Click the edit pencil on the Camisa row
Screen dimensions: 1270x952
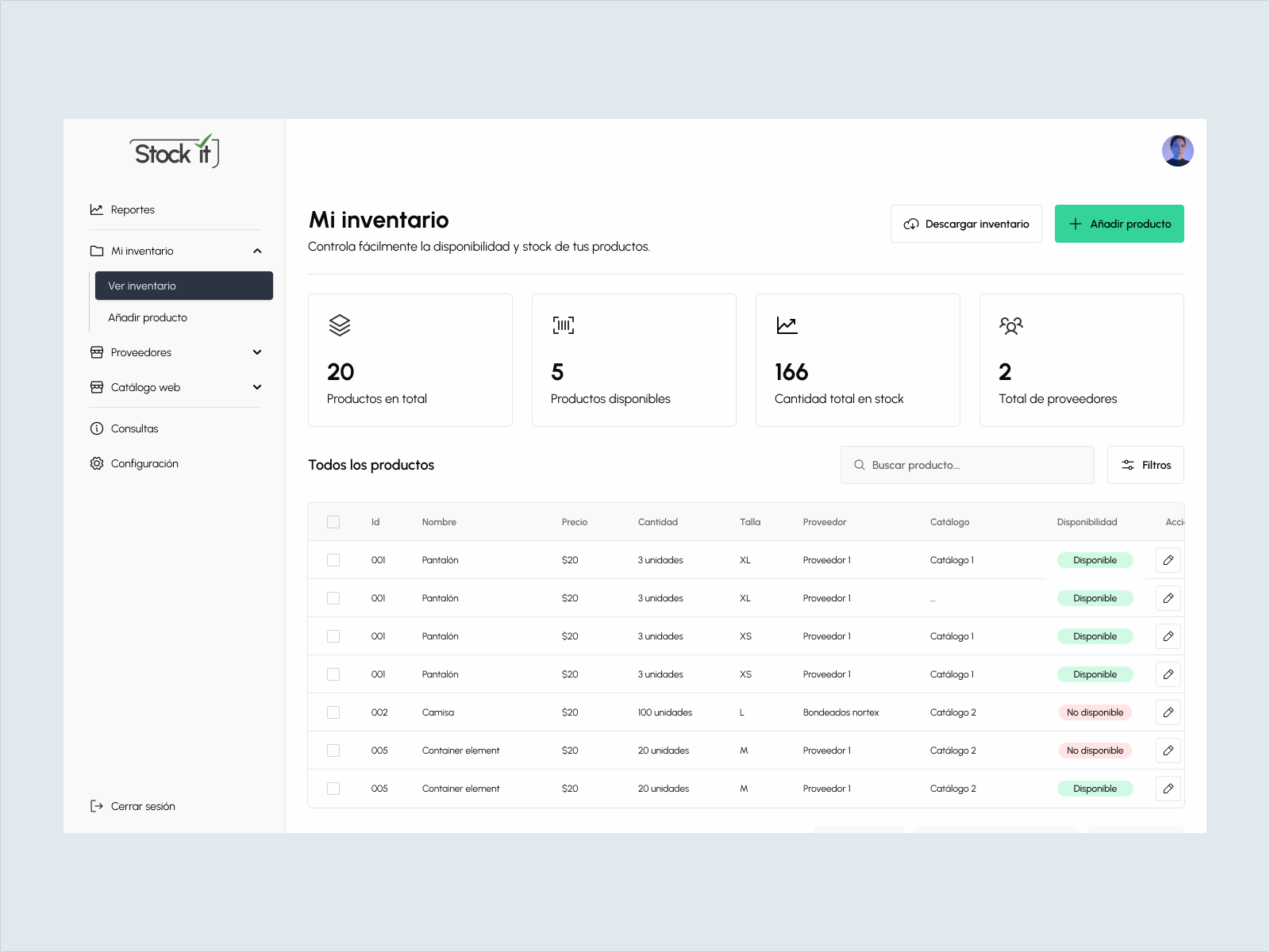[x=1168, y=712]
